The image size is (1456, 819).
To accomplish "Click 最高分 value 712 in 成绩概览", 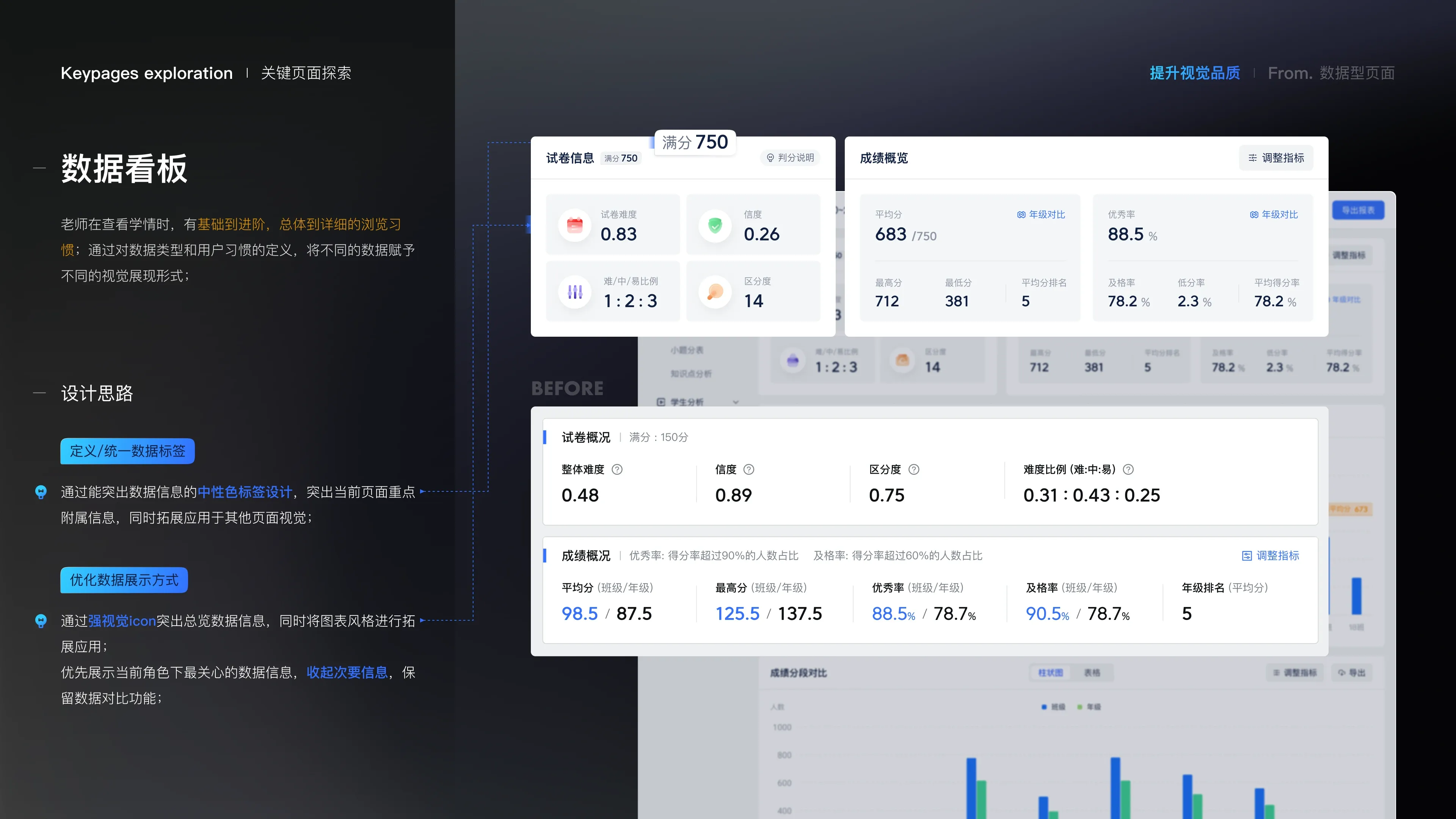I will click(887, 301).
